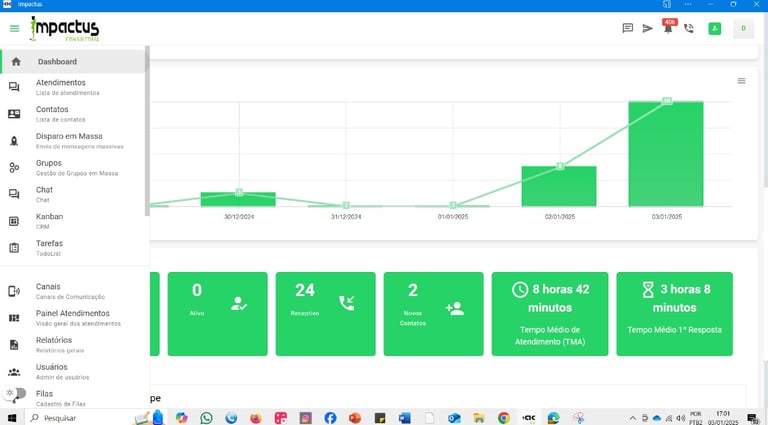Collapse the sidebar with the hamburger icon
This screenshot has height=425, width=768.
click(x=15, y=28)
